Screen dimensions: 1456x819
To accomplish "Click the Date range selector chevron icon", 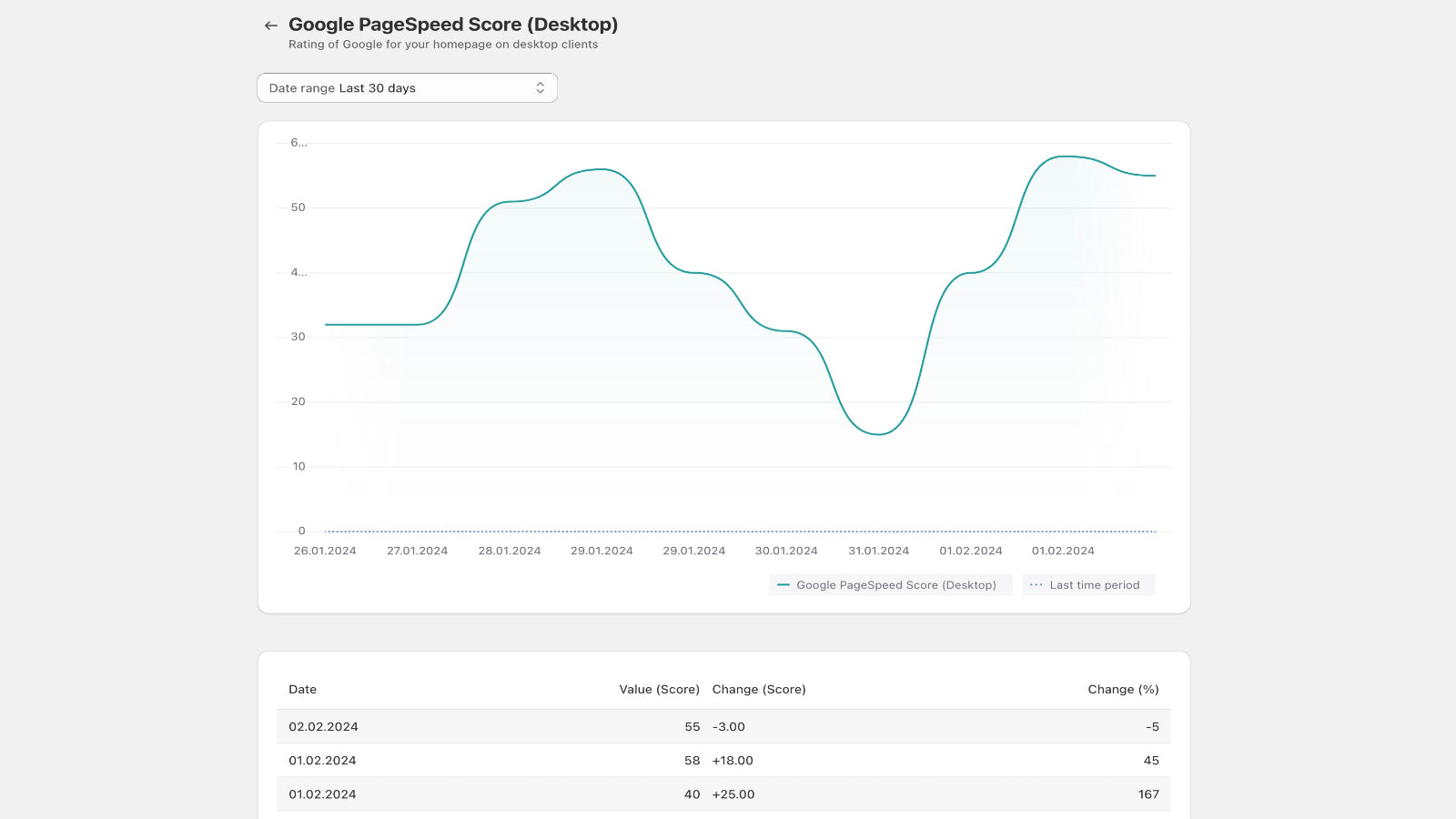I will pos(540,87).
